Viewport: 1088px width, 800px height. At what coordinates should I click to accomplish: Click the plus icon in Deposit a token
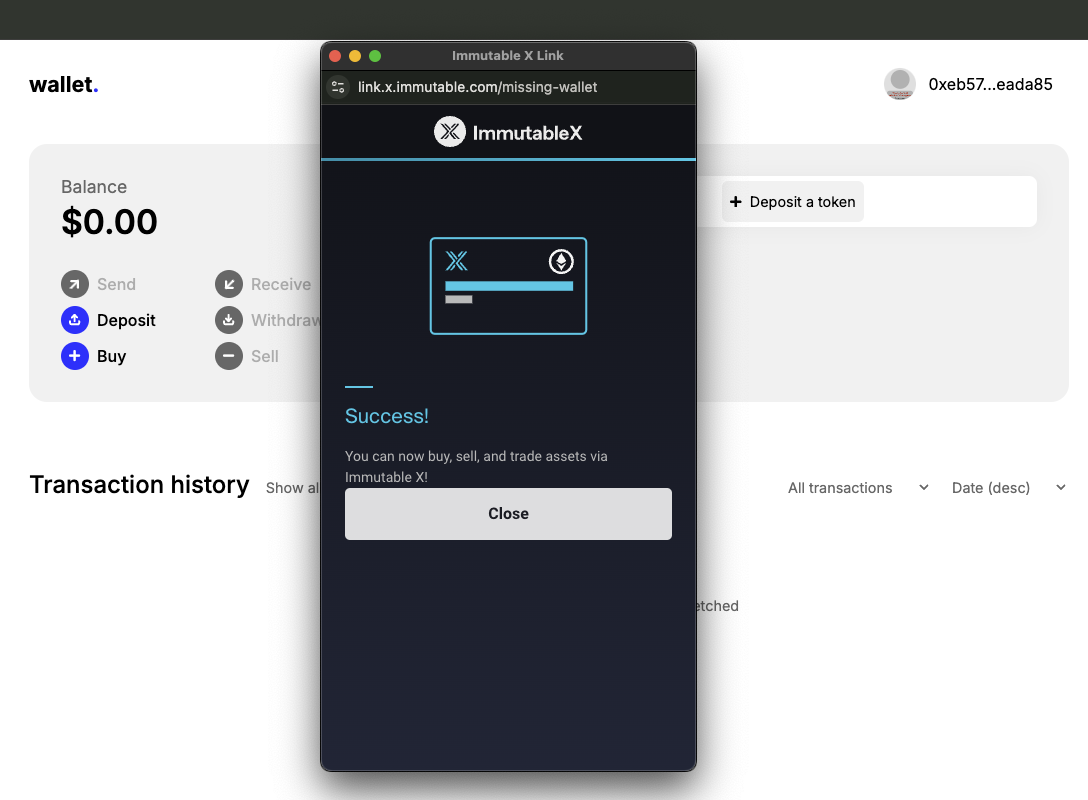click(x=736, y=201)
